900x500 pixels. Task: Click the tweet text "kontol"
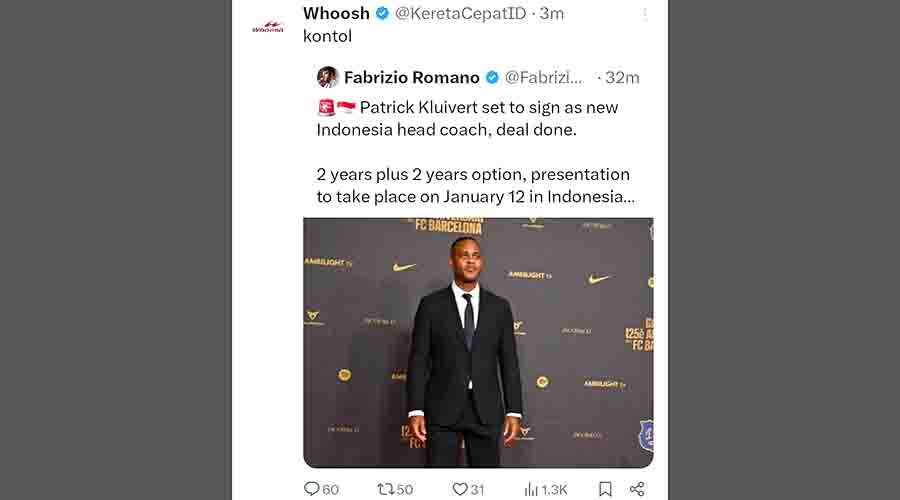327,36
